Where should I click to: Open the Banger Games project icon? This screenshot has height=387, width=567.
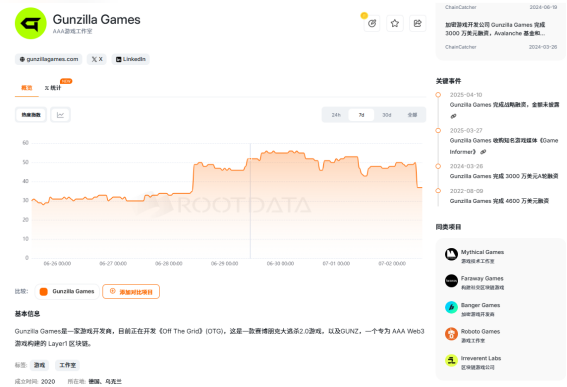point(451,307)
